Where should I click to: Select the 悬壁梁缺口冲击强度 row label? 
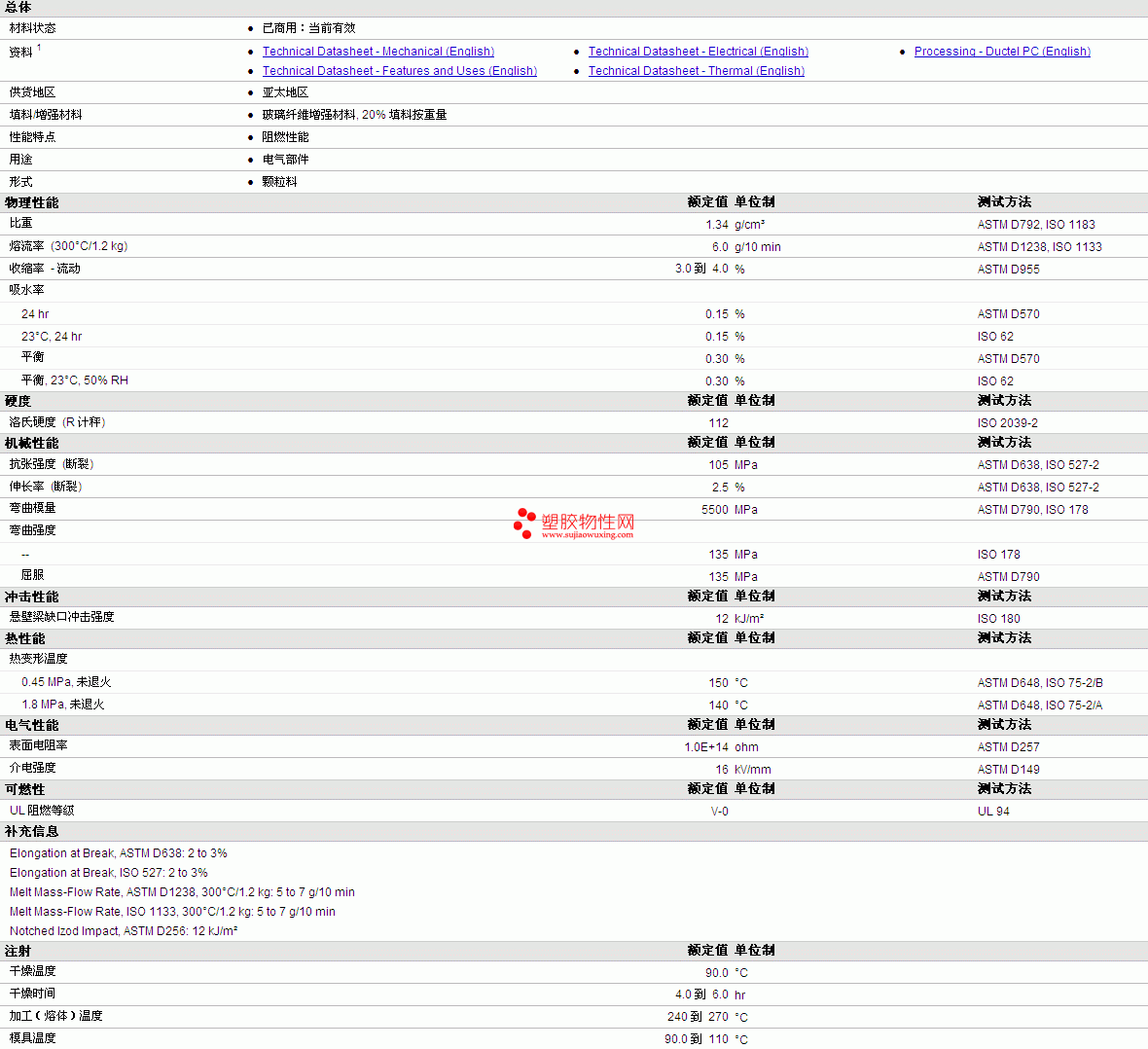(x=61, y=617)
